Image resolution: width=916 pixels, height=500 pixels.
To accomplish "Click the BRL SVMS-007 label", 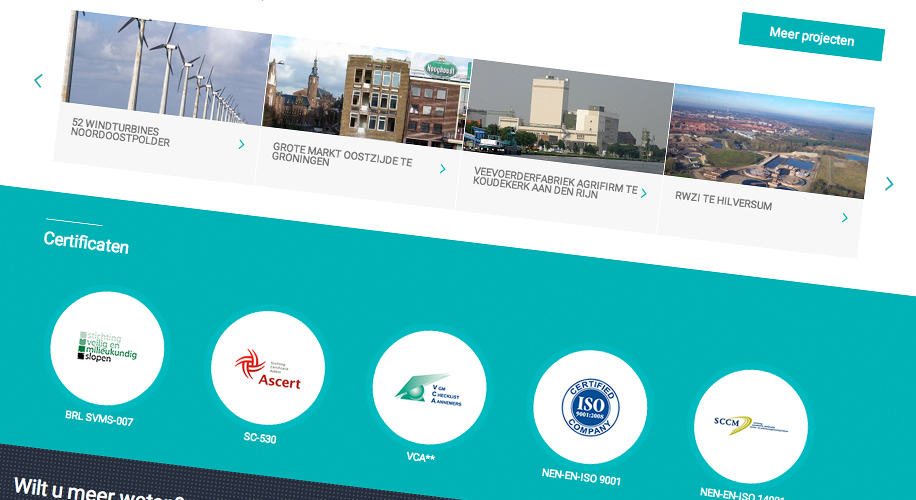I will 99,418.
